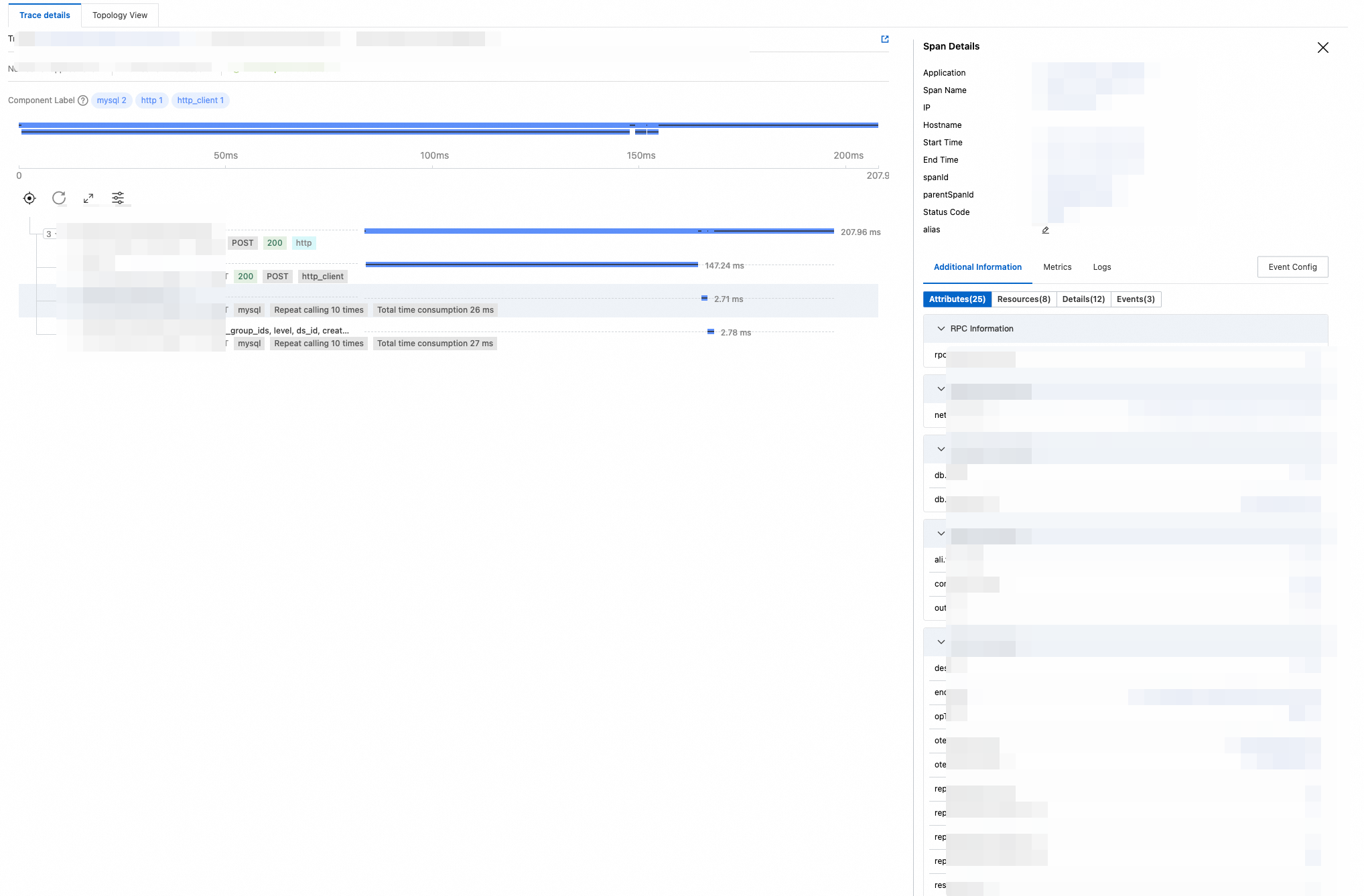Open the Metrics tab
Viewport: 1364px width, 896px height.
[x=1057, y=267]
